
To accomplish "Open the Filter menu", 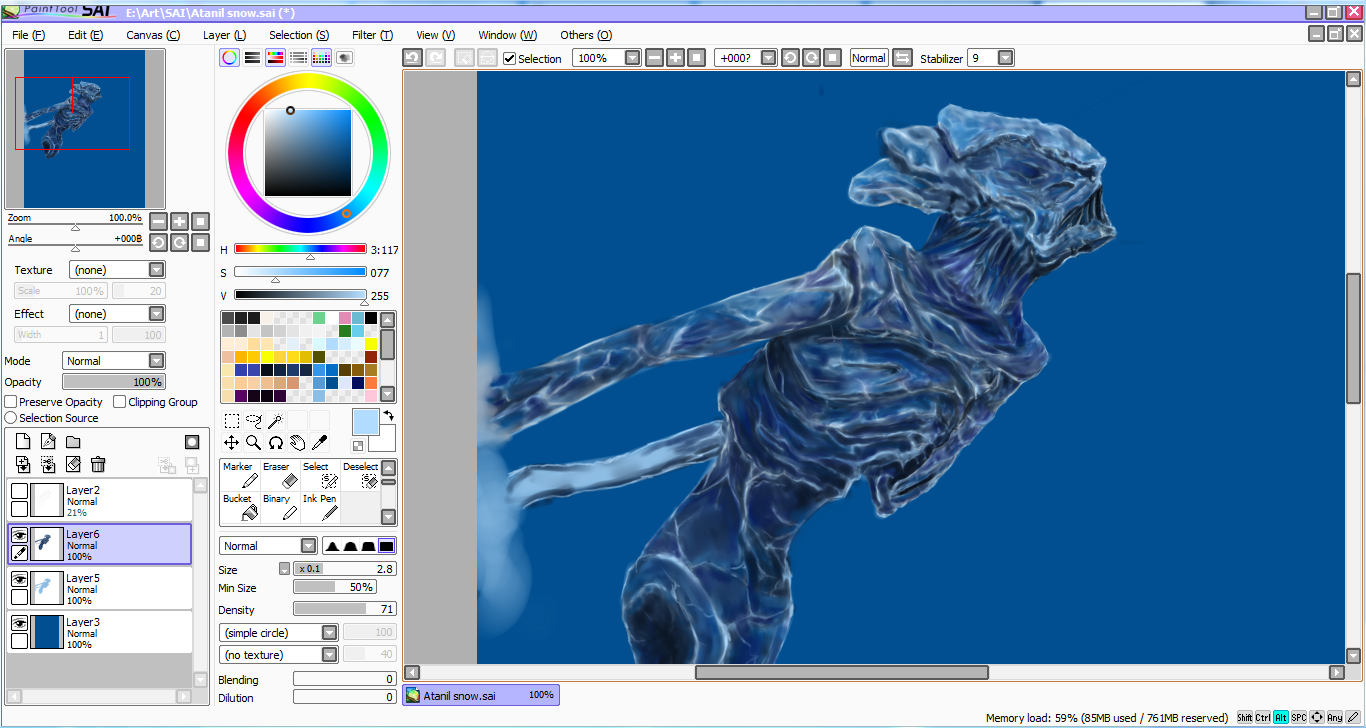I will (372, 35).
